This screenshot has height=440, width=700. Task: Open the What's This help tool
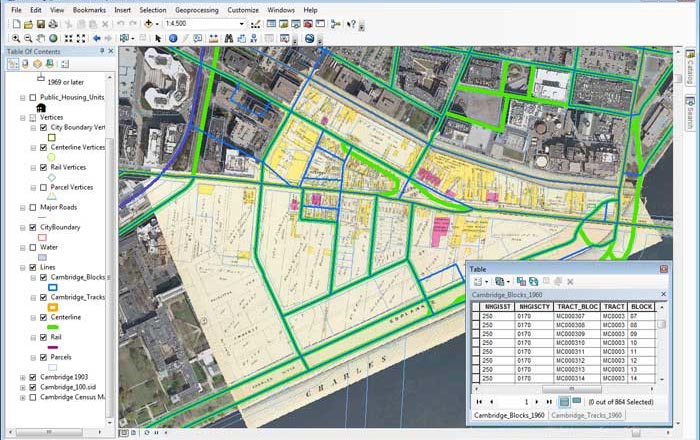coord(351,24)
